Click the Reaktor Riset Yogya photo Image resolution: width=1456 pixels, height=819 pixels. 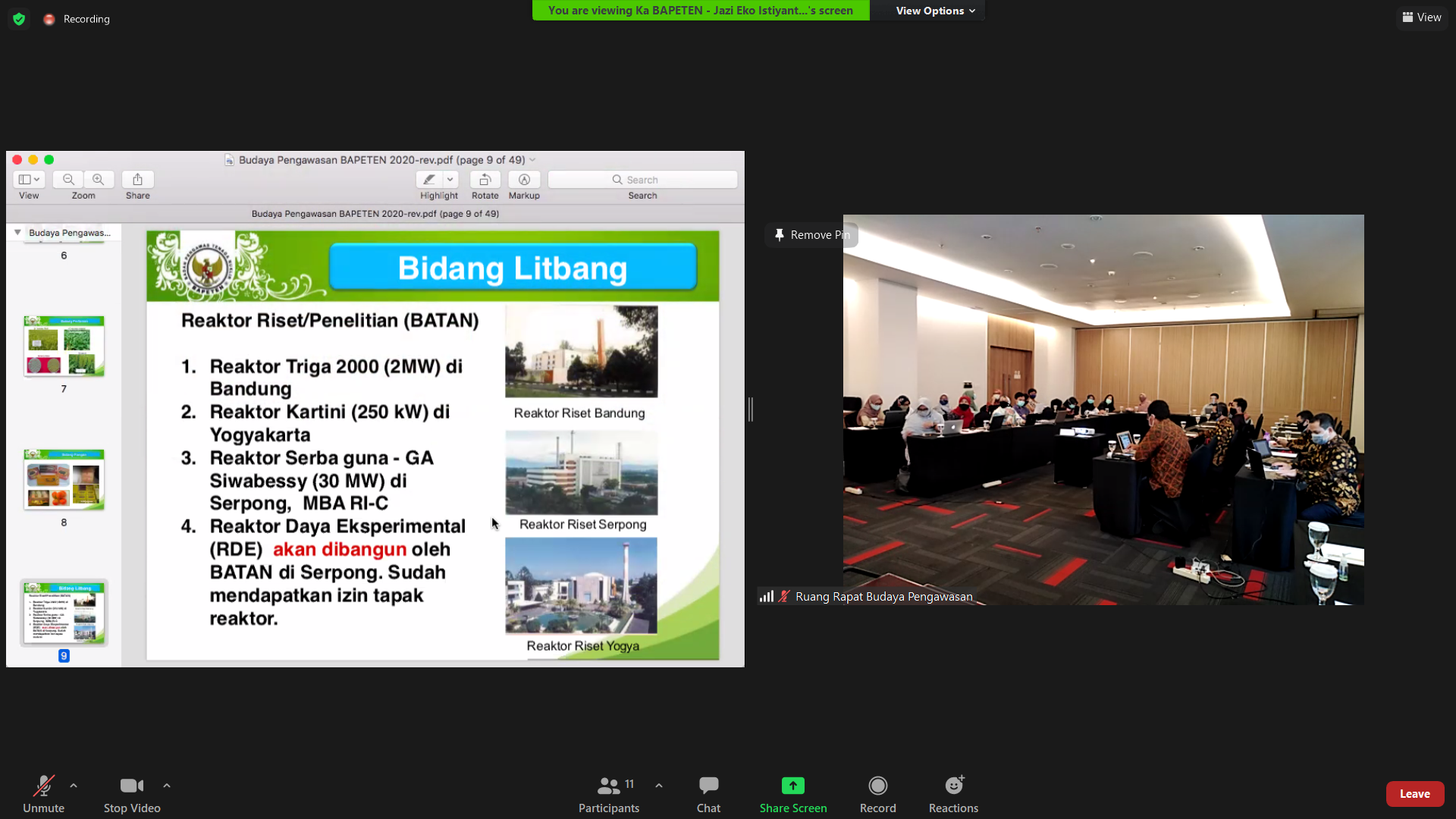click(582, 585)
